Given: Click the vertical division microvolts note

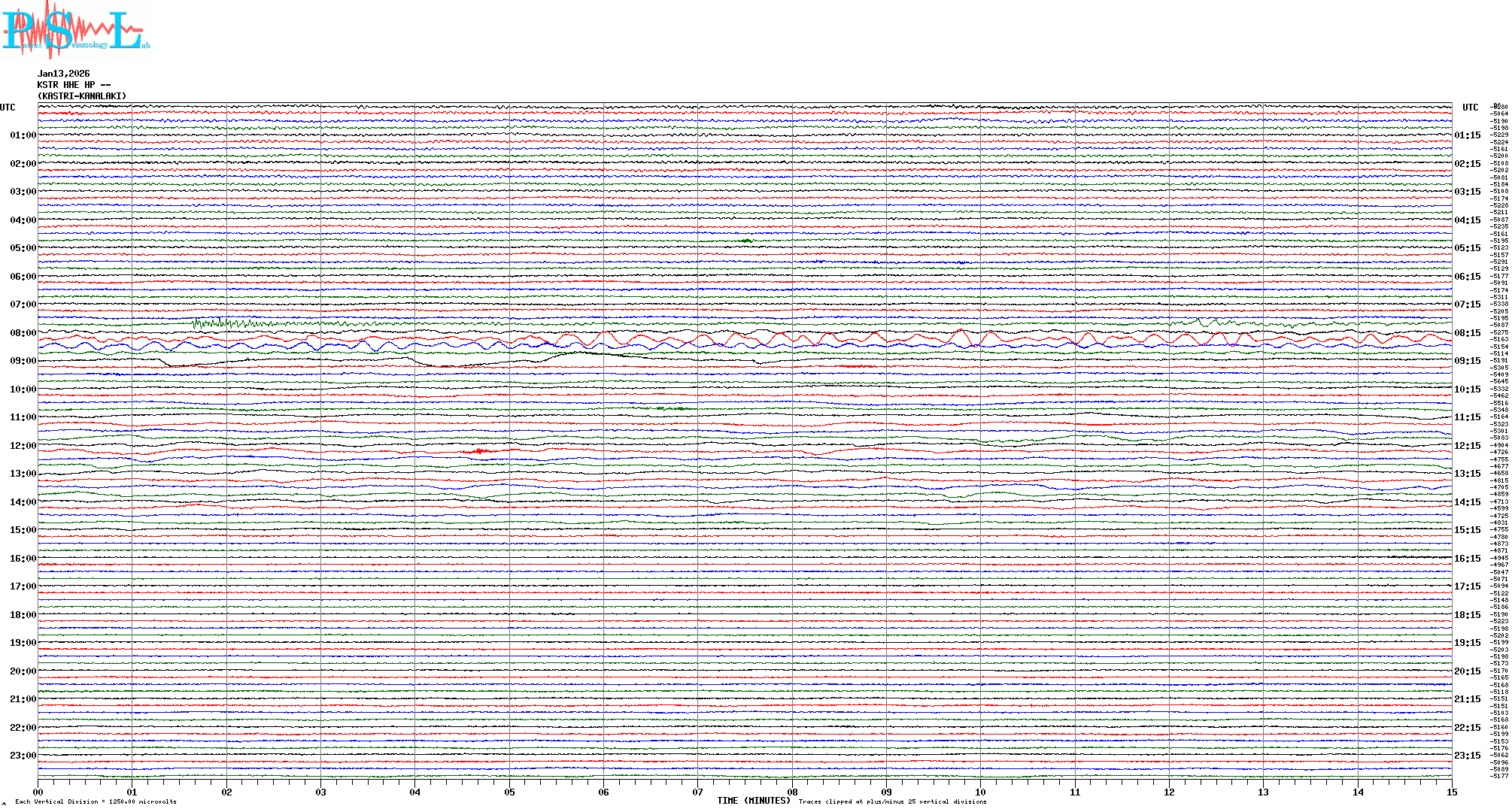Looking at the screenshot, I should pyautogui.click(x=96, y=801).
